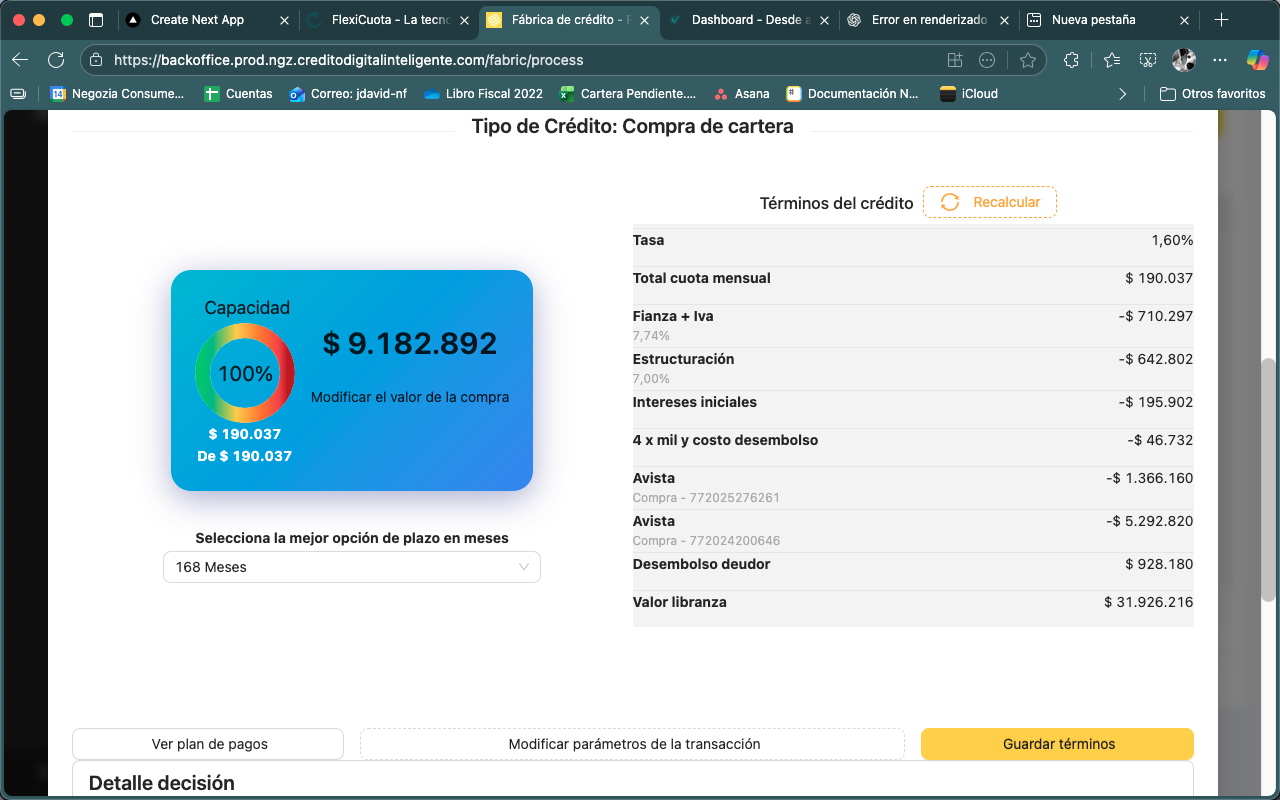Reload the page with the refresh icon
Viewport: 1280px width, 800px height.
click(x=55, y=60)
